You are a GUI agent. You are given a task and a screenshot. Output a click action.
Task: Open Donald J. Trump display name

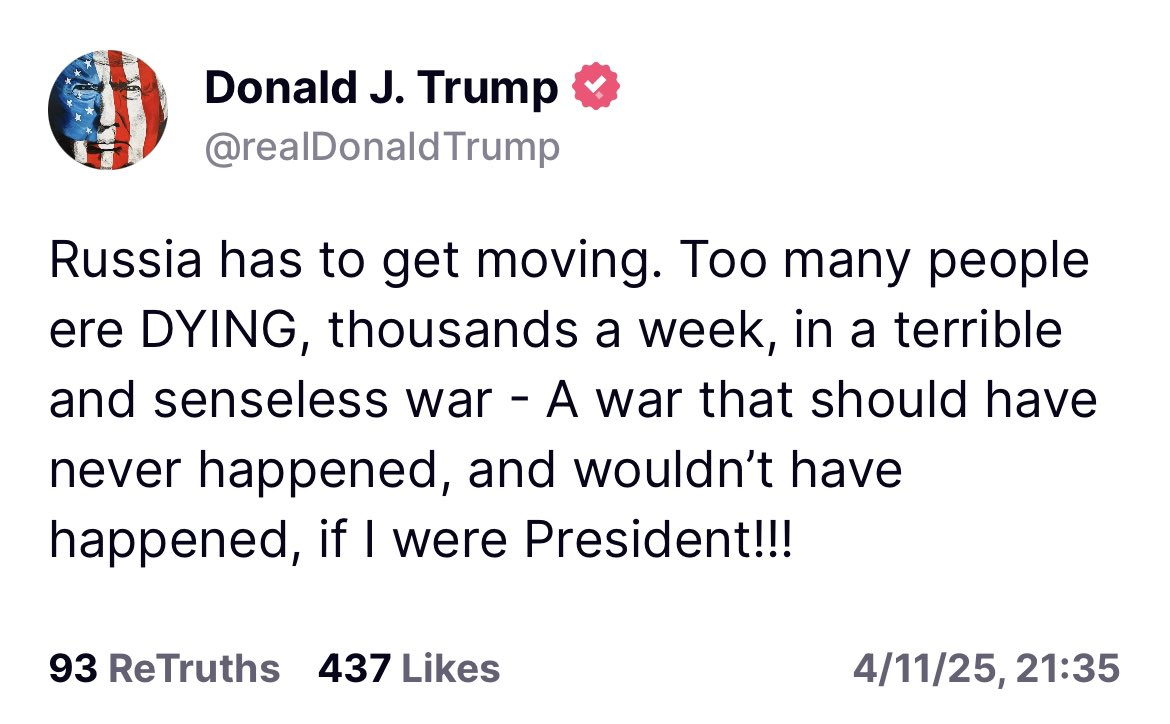tap(381, 88)
